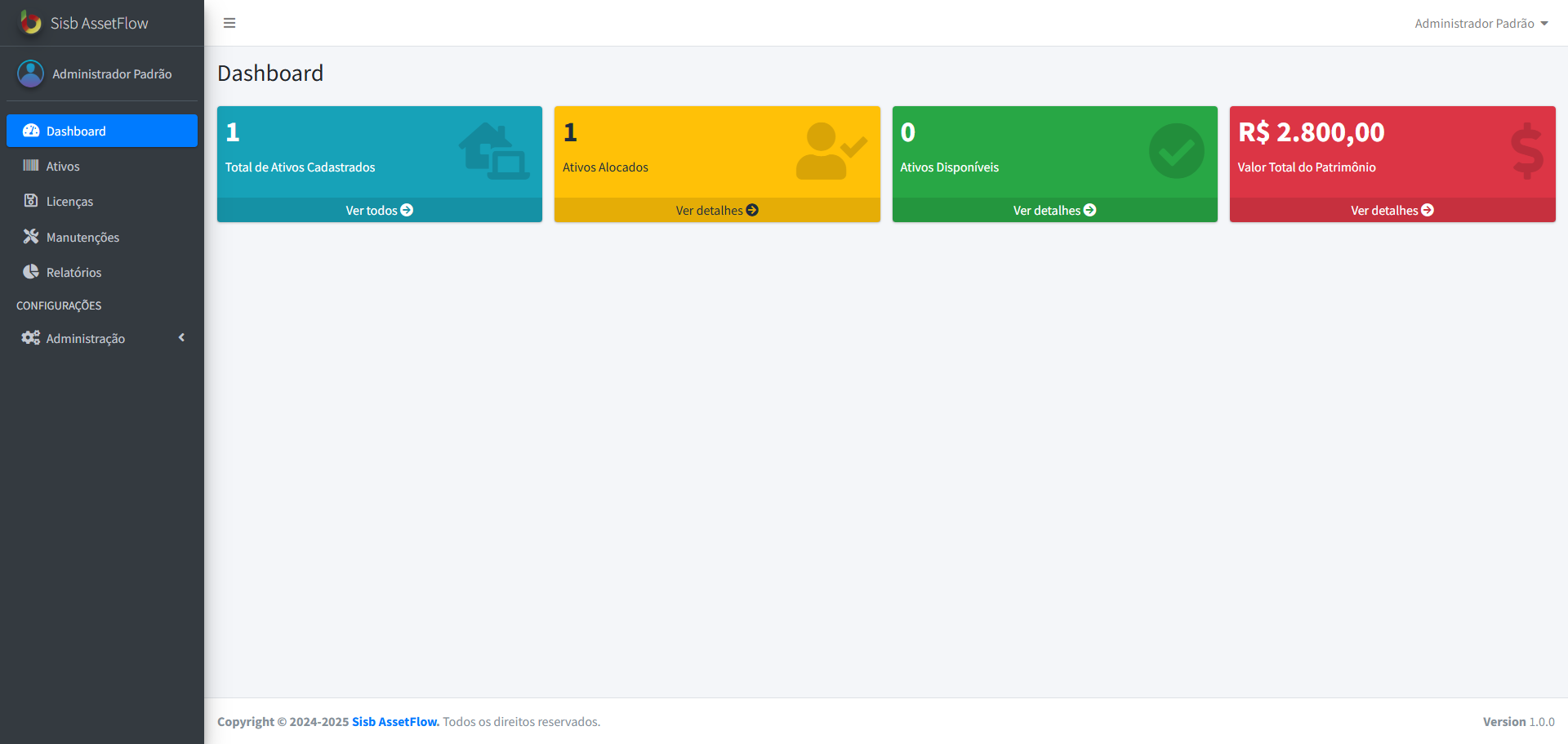Click the dollar sign icon on red card
This screenshot has width=1568, height=744.
pyautogui.click(x=1526, y=150)
